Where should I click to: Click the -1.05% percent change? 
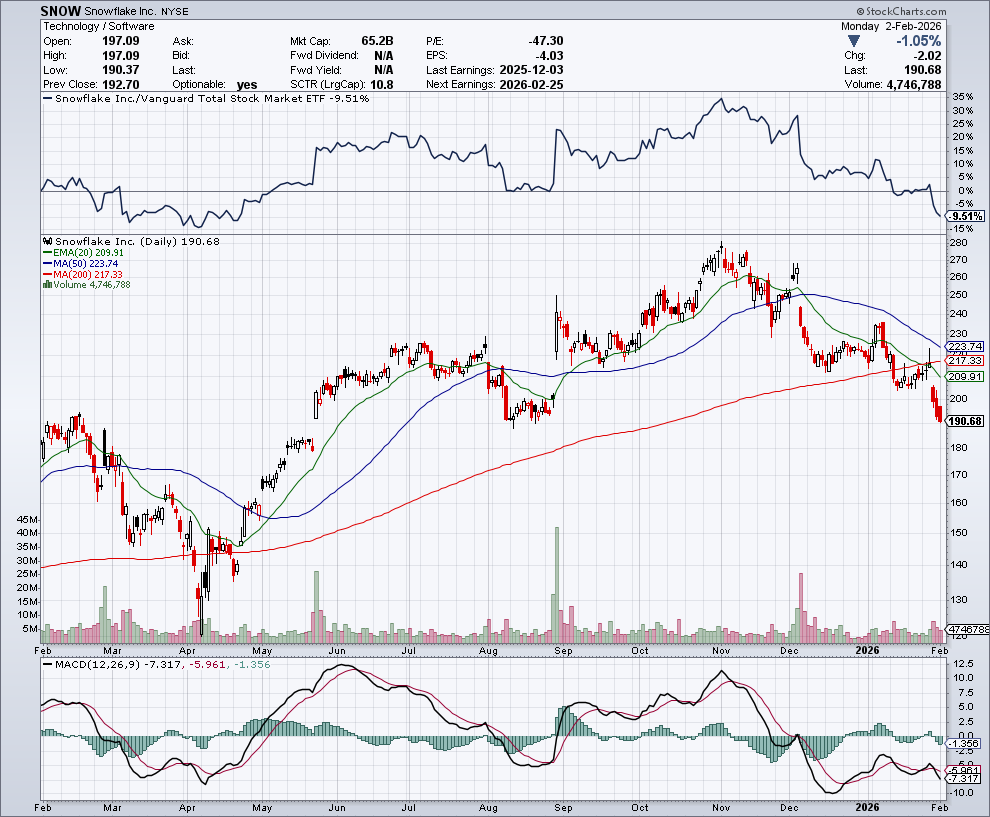click(919, 41)
